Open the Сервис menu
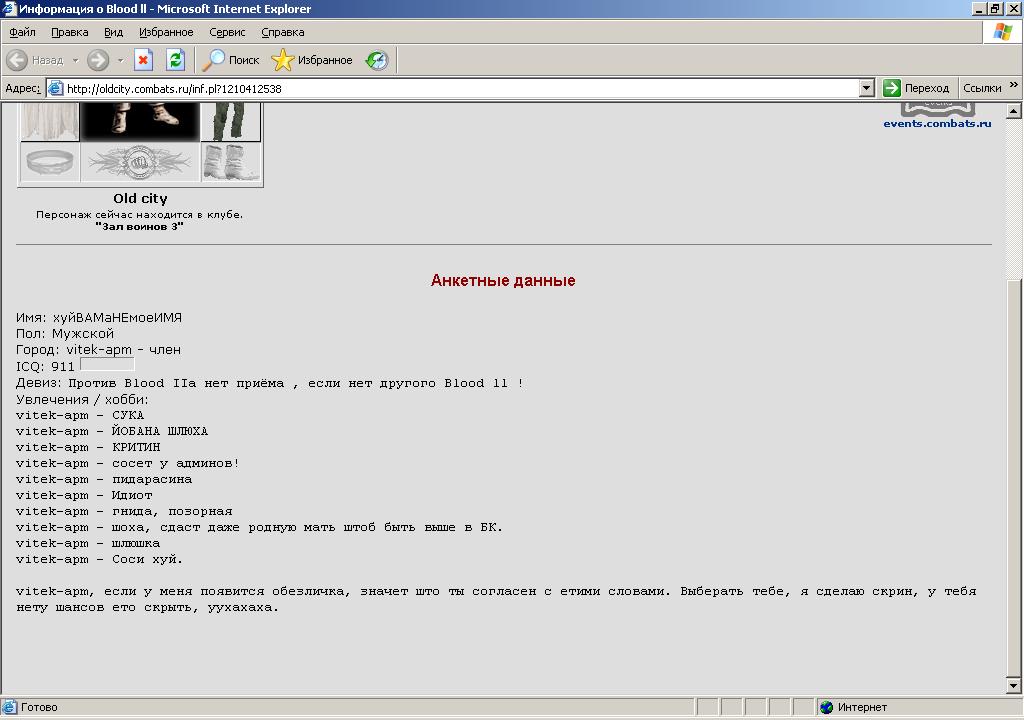The height and width of the screenshot is (720, 1024). (x=227, y=32)
